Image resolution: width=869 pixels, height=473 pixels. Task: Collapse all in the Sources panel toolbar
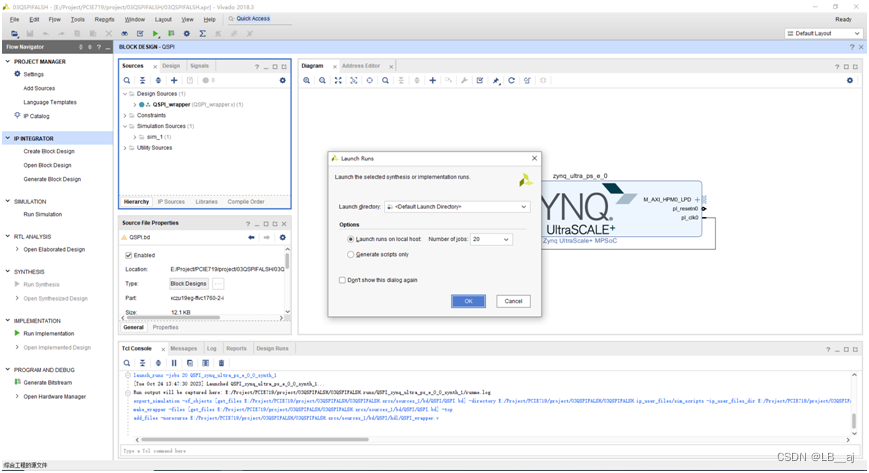click(x=142, y=80)
